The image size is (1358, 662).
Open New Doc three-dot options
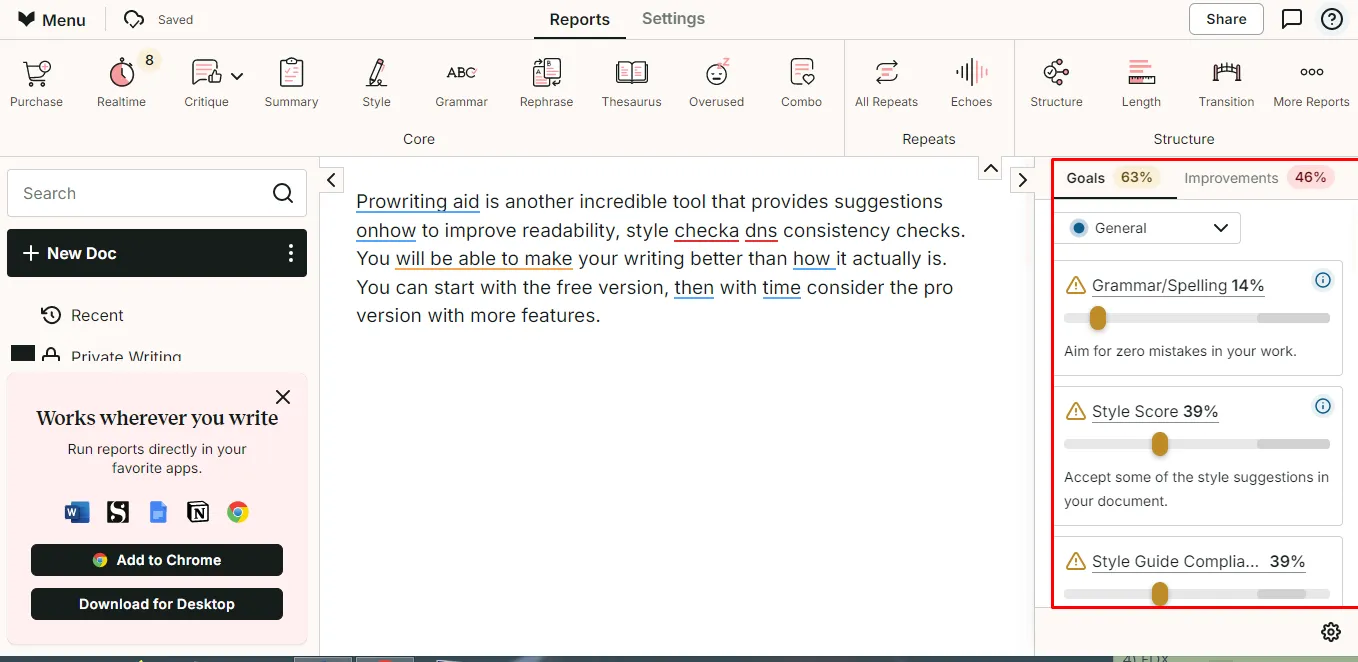pos(291,253)
